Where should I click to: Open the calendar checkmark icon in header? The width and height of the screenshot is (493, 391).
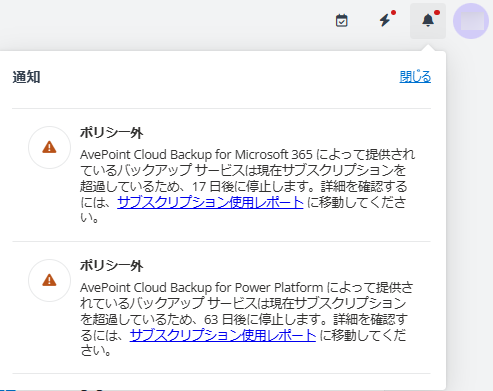(342, 21)
